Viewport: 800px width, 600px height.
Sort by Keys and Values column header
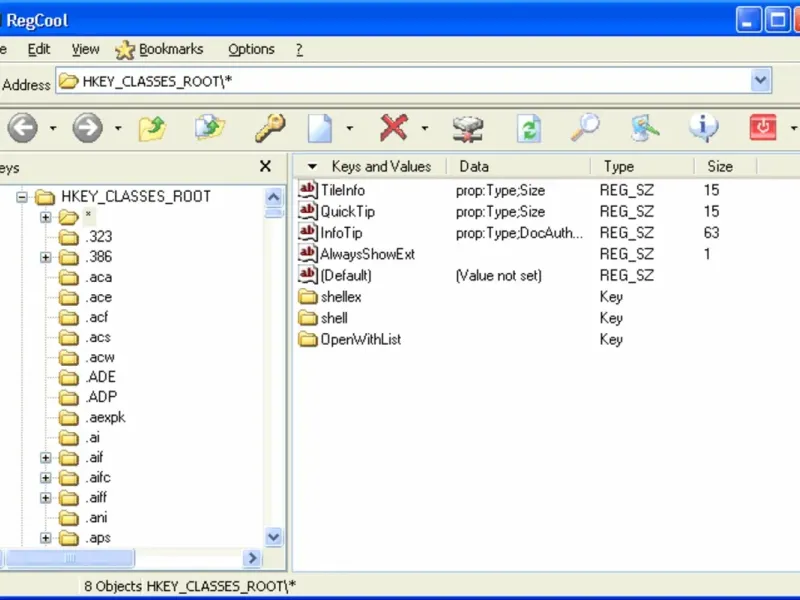(370, 166)
